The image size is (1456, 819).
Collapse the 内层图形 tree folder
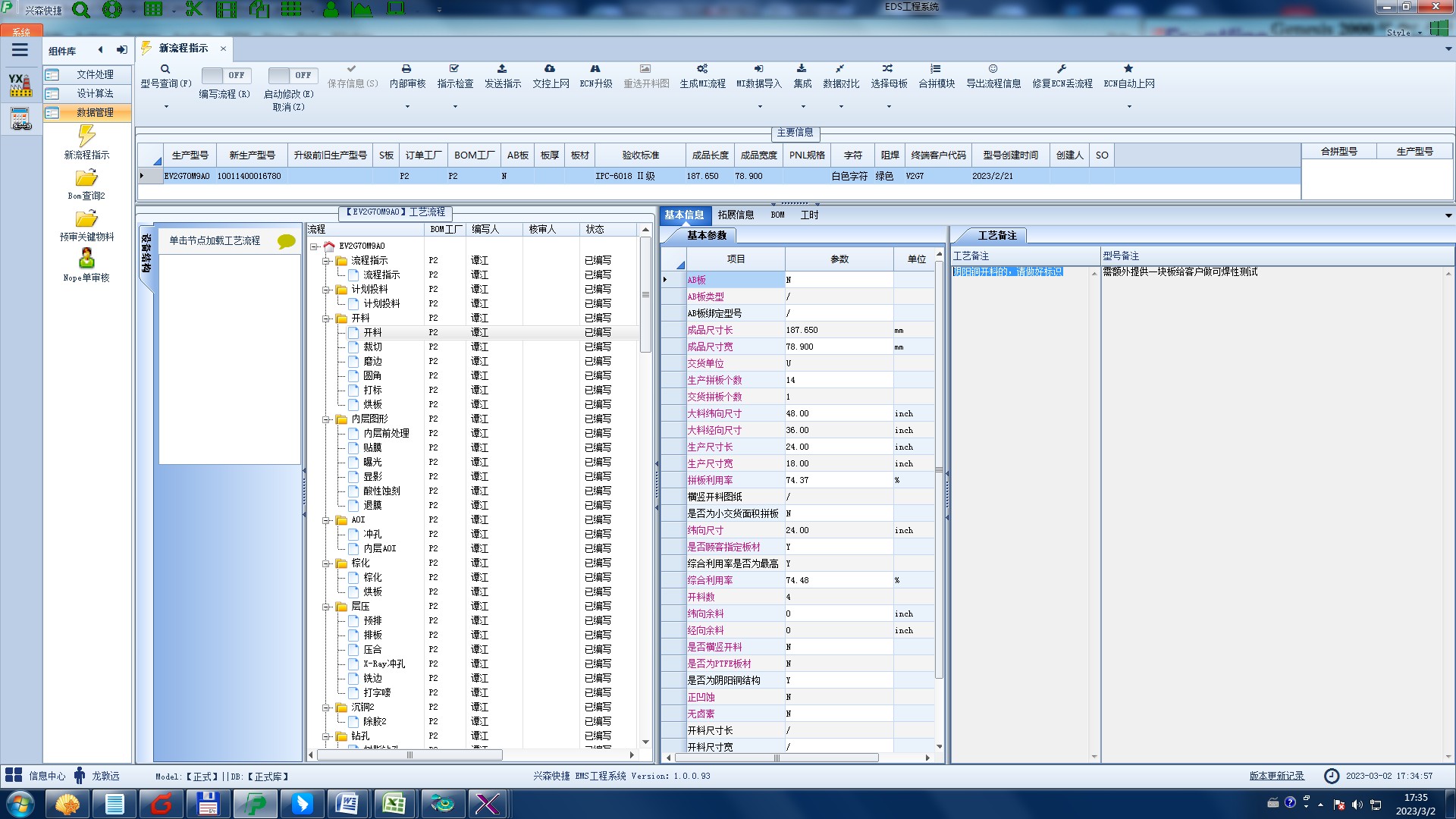pyautogui.click(x=326, y=419)
